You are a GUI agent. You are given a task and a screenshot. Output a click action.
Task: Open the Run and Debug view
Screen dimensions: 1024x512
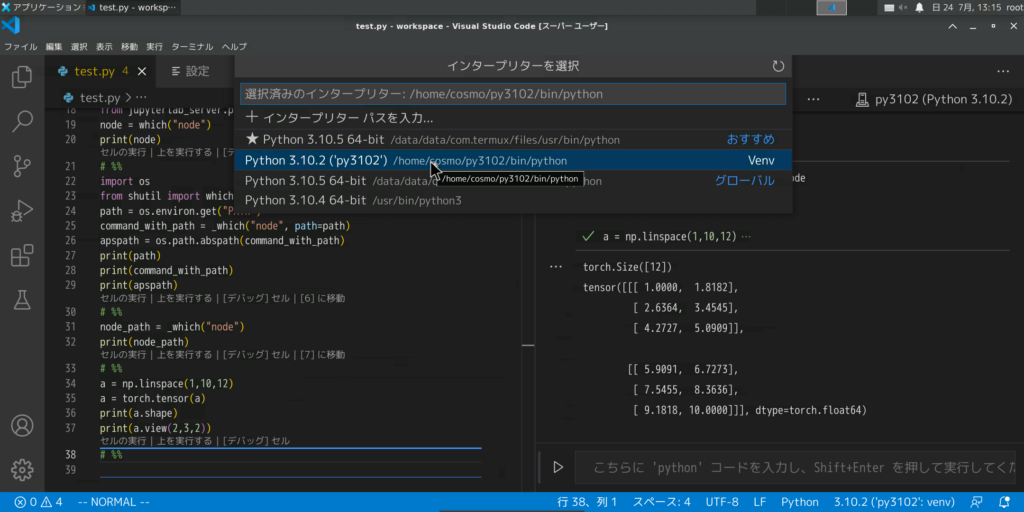21,211
